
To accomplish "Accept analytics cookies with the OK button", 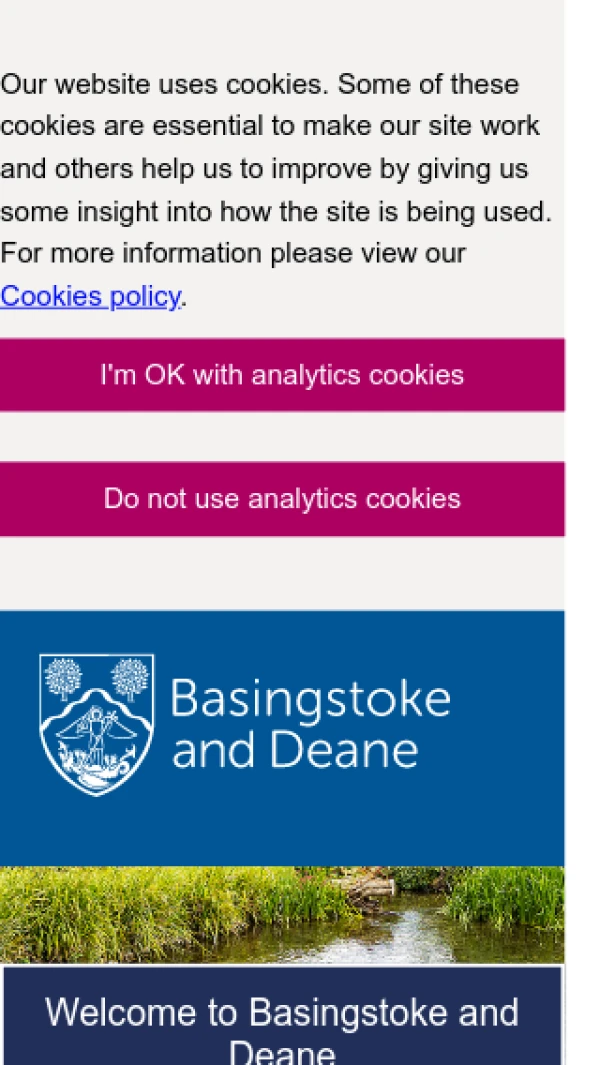I will [282, 375].
